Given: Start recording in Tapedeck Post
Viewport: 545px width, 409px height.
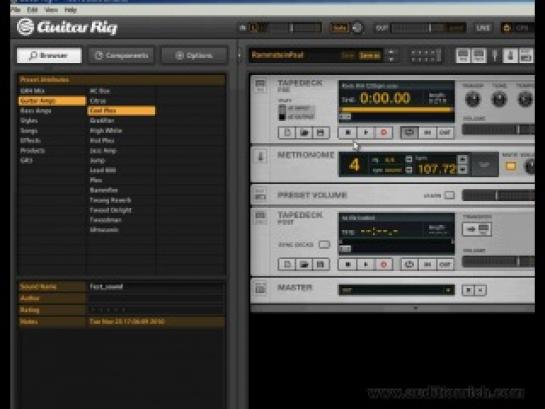Looking at the screenshot, I should pyautogui.click(x=384, y=264).
